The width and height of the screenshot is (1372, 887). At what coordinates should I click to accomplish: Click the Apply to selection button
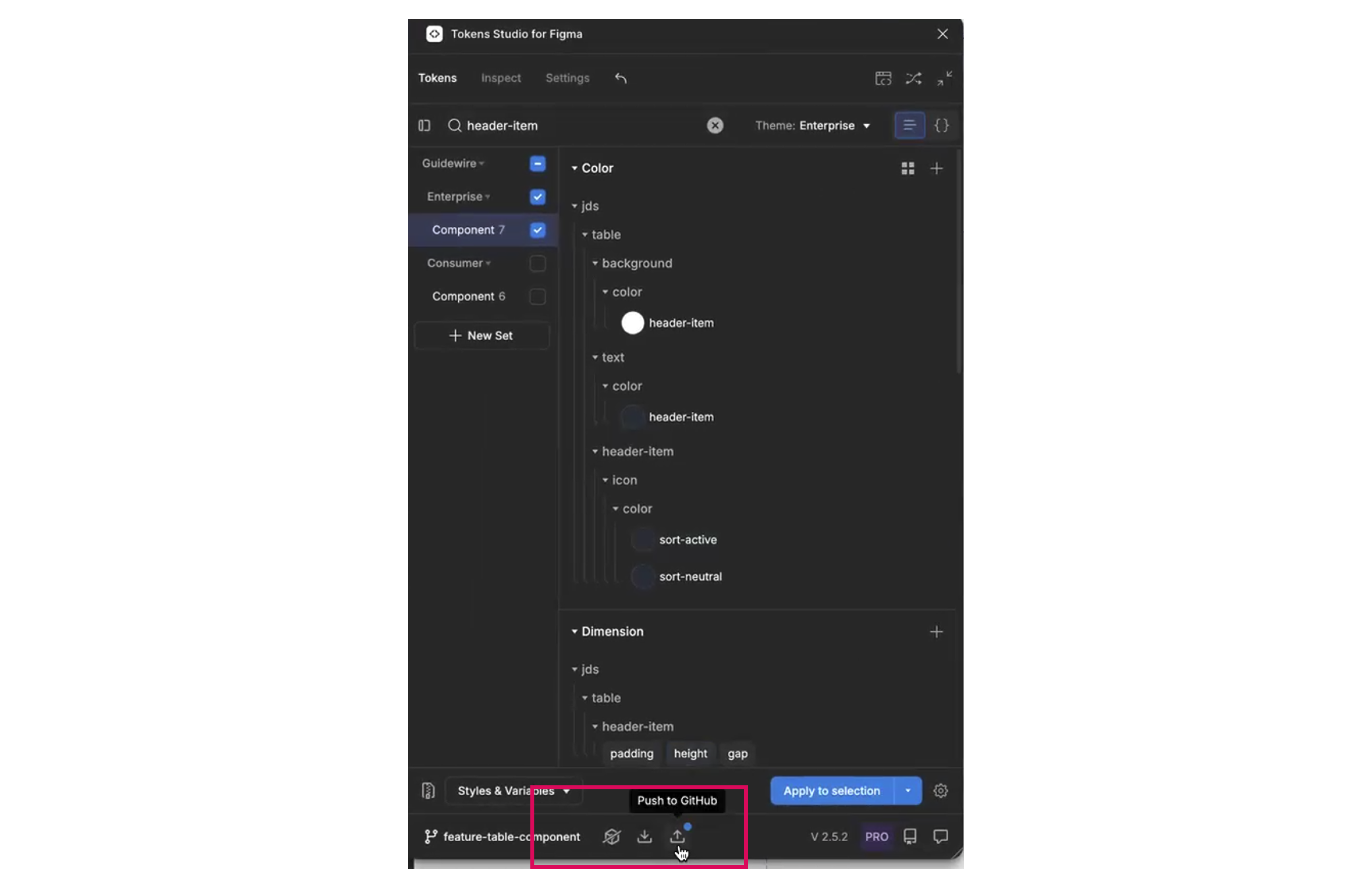coord(831,791)
